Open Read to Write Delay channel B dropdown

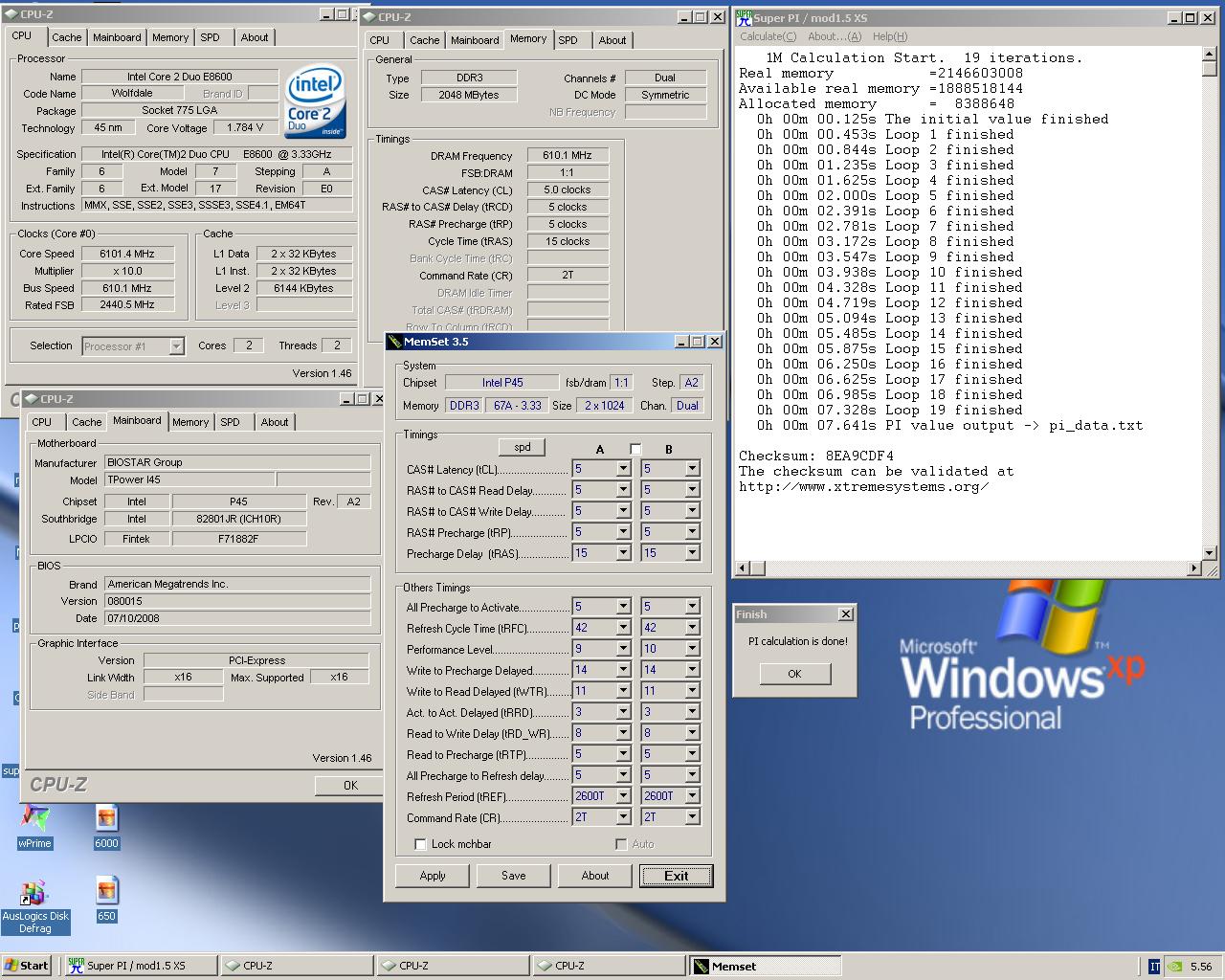pos(692,733)
